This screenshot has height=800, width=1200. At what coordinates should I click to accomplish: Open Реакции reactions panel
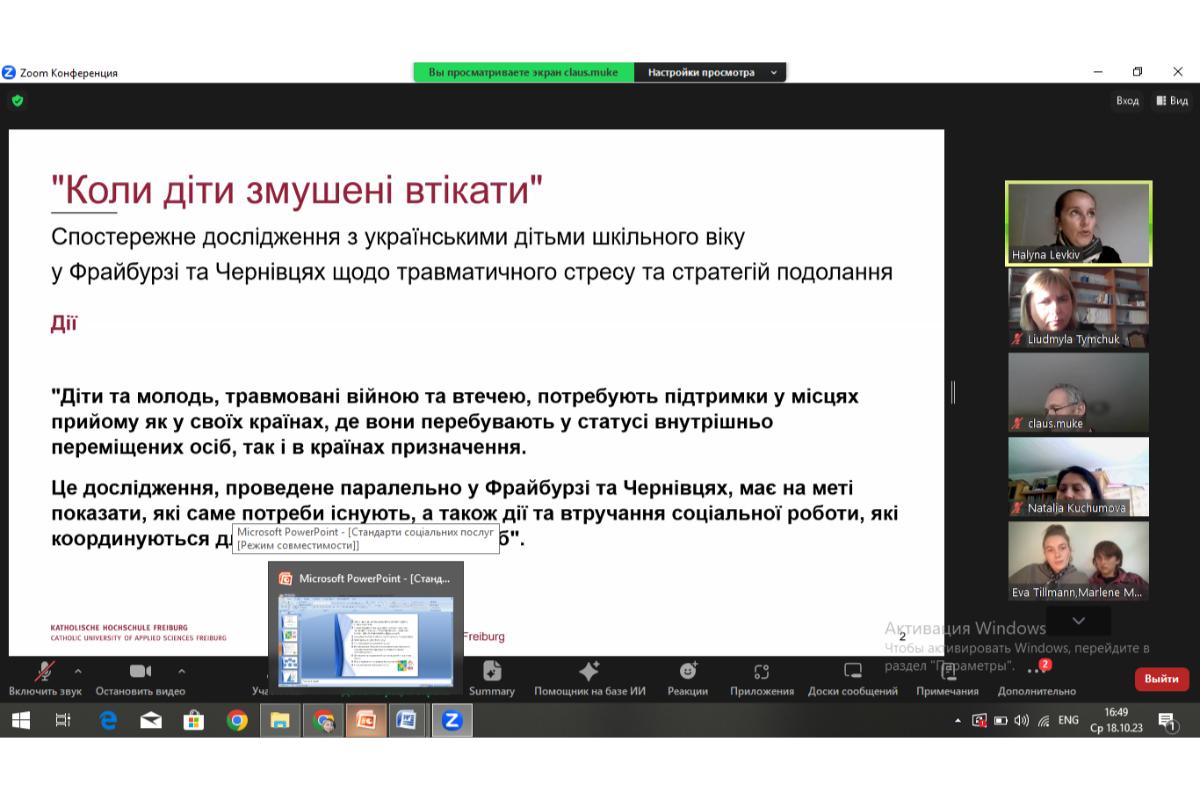[x=688, y=678]
